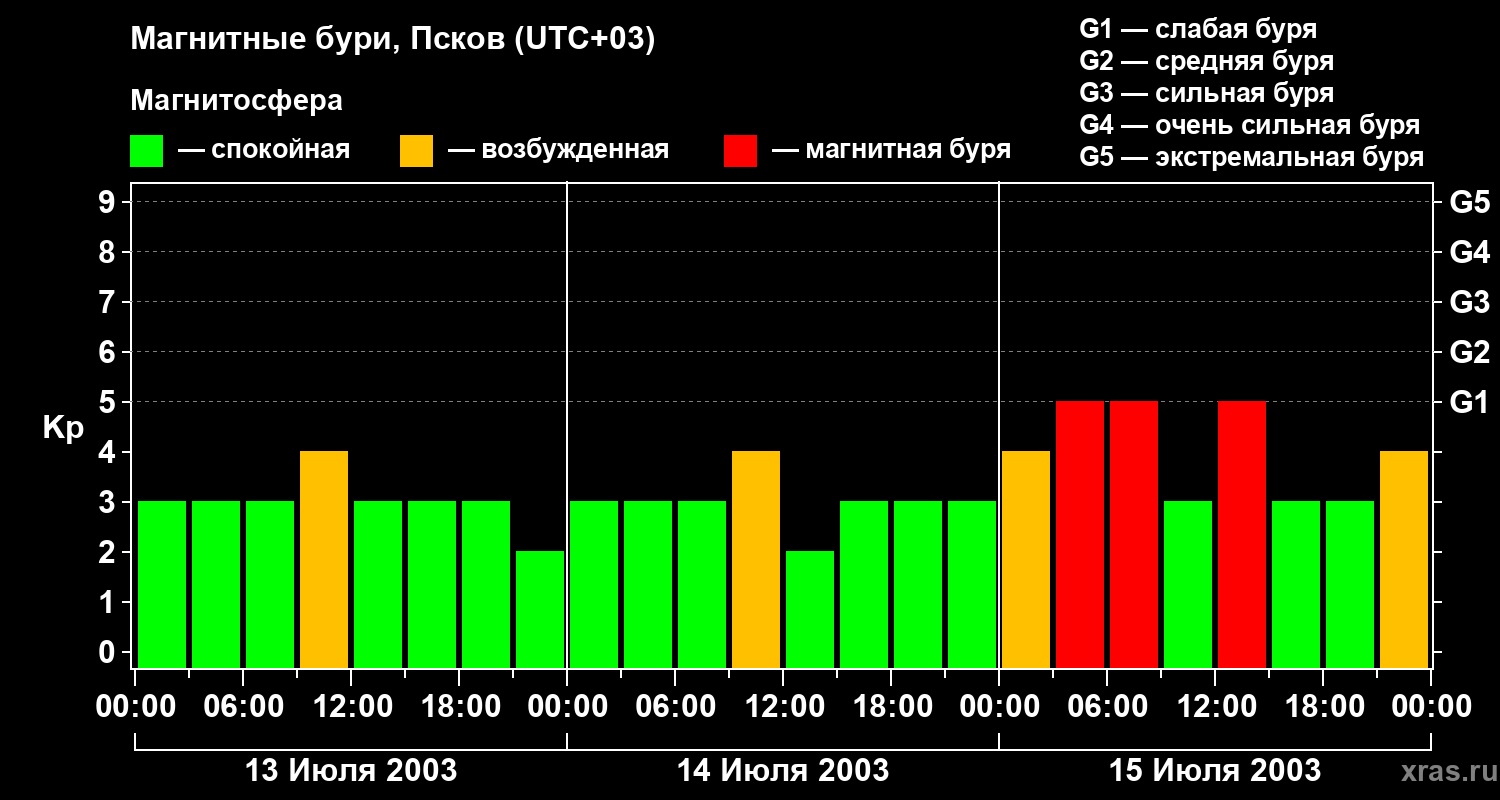Click the red bar for 03:00–06:00 on 15 Июля
This screenshot has height=800, width=1500.
1080,534
